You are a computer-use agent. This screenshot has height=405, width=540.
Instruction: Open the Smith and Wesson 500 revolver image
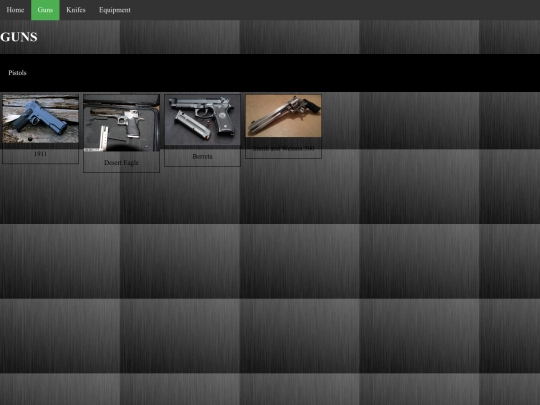point(283,116)
